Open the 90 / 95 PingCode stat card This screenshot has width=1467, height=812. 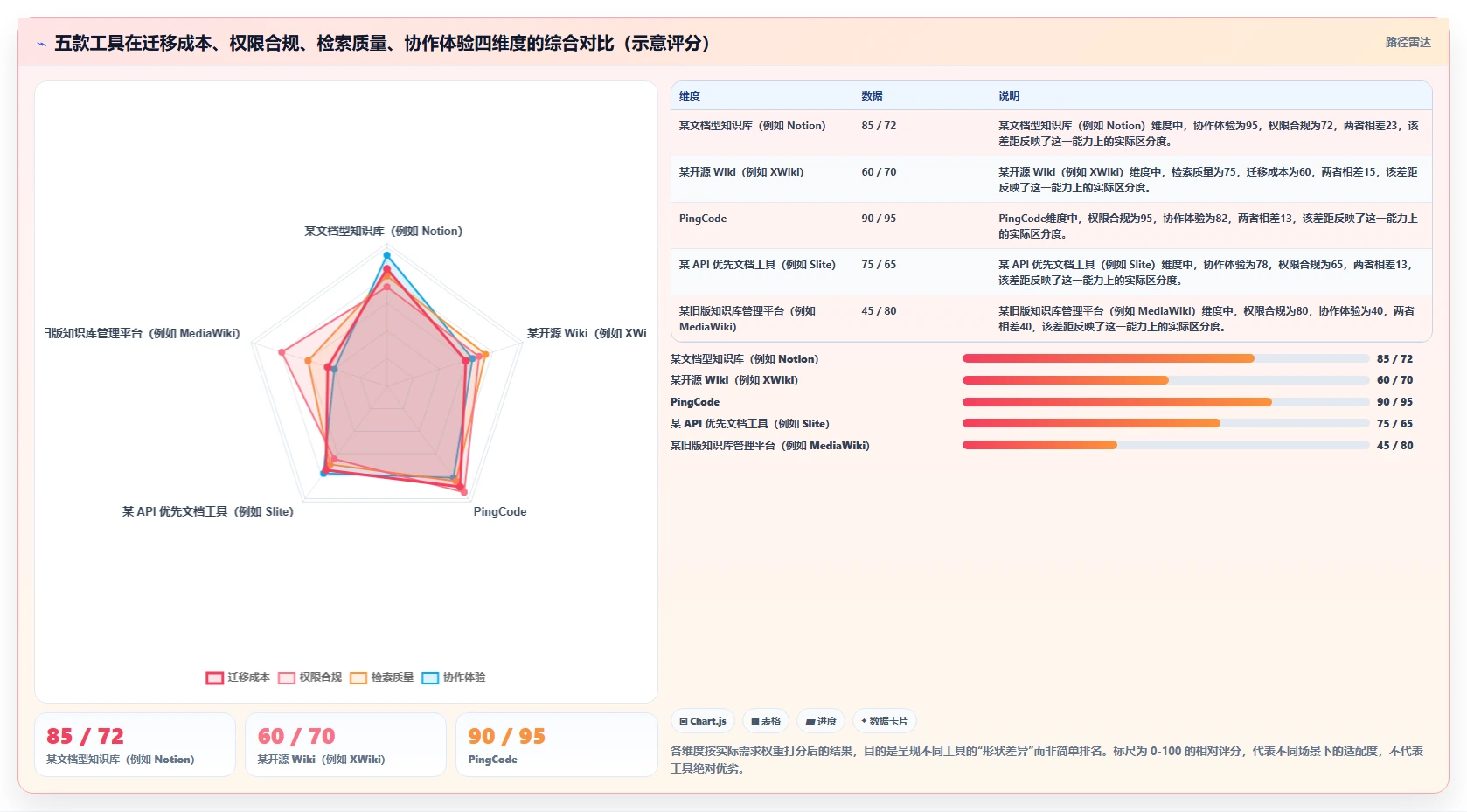[x=557, y=745]
